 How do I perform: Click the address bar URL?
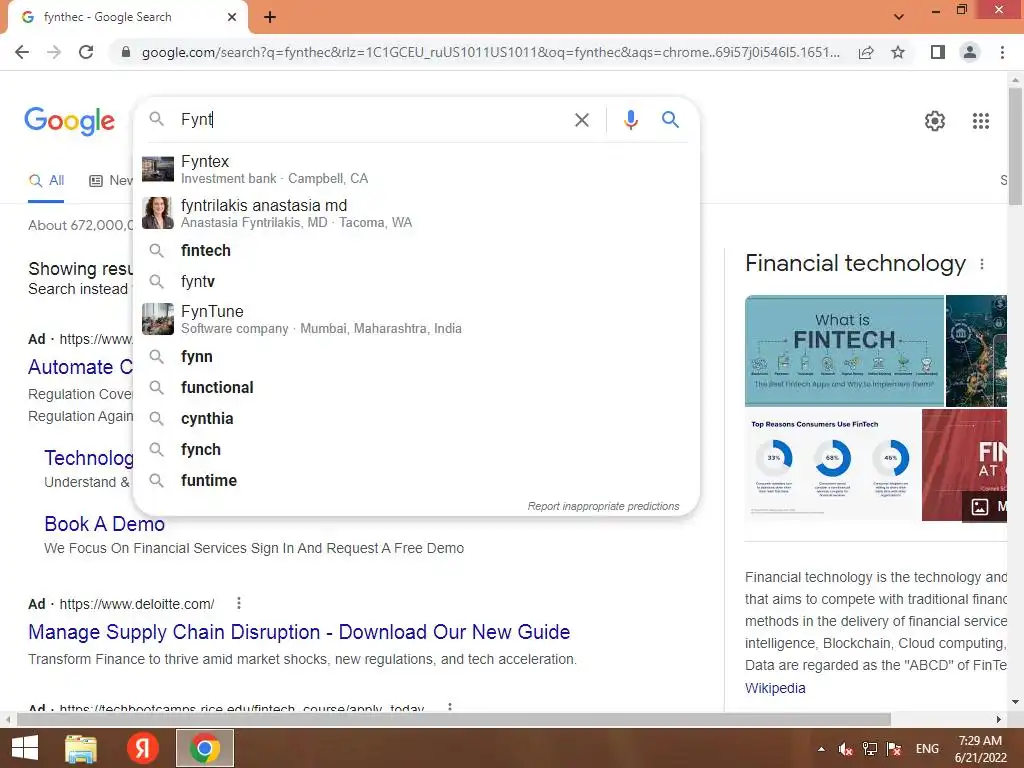click(x=490, y=52)
